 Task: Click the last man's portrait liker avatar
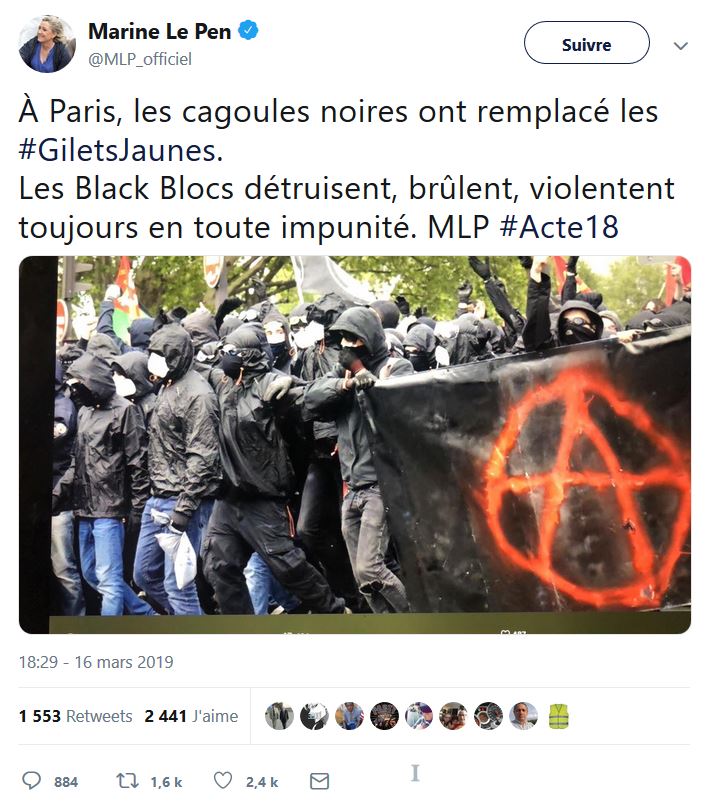pyautogui.click(x=524, y=716)
